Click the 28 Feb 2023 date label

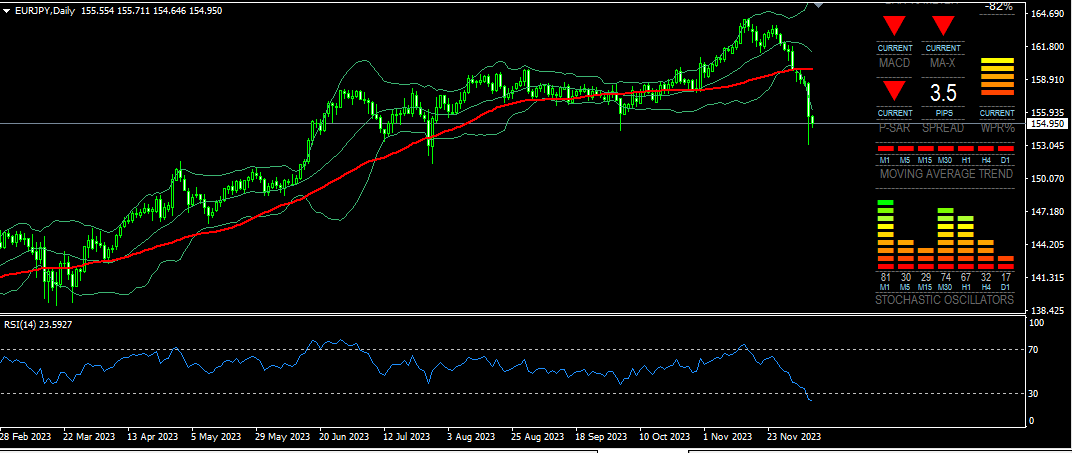coord(24,436)
